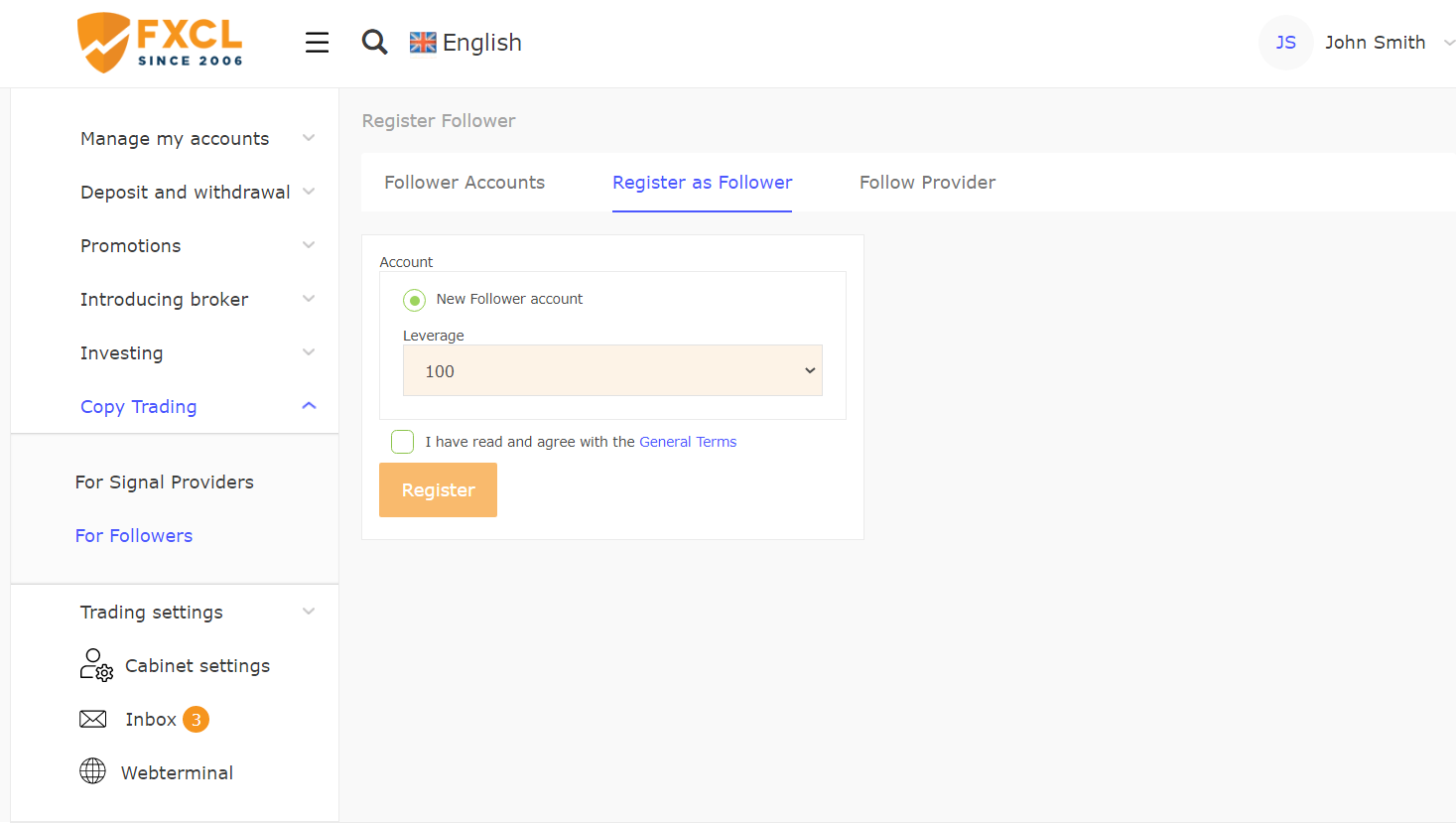Click Trading settings menu label
Image resolution: width=1456 pixels, height=825 pixels.
tap(152, 613)
